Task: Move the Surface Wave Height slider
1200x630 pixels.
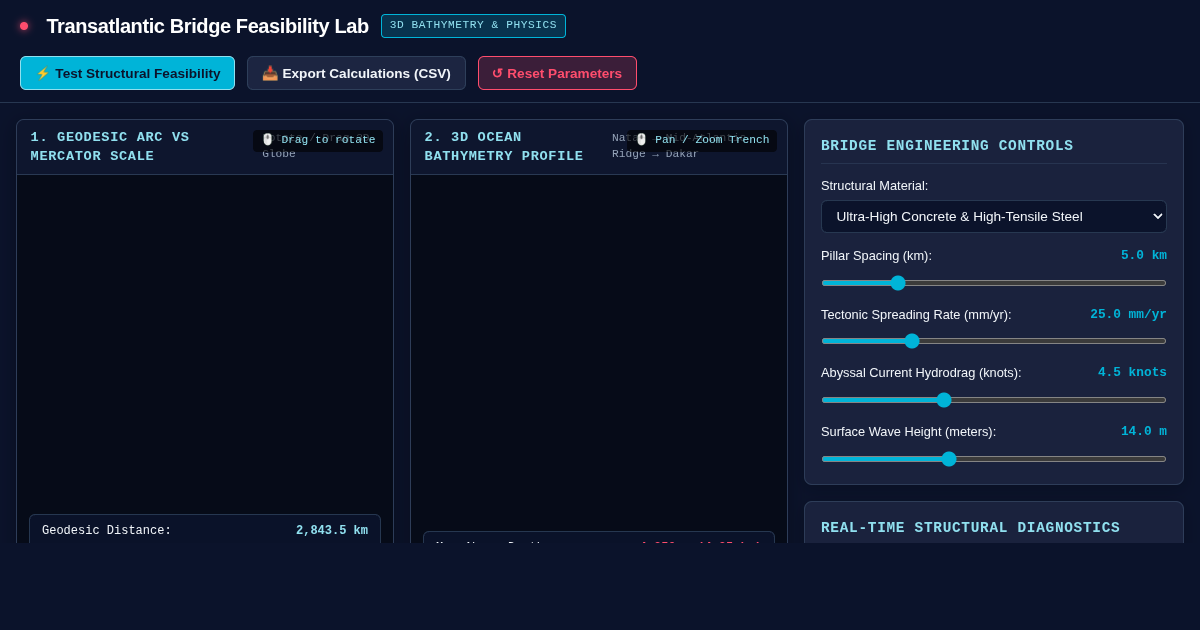Action: click(994, 459)
